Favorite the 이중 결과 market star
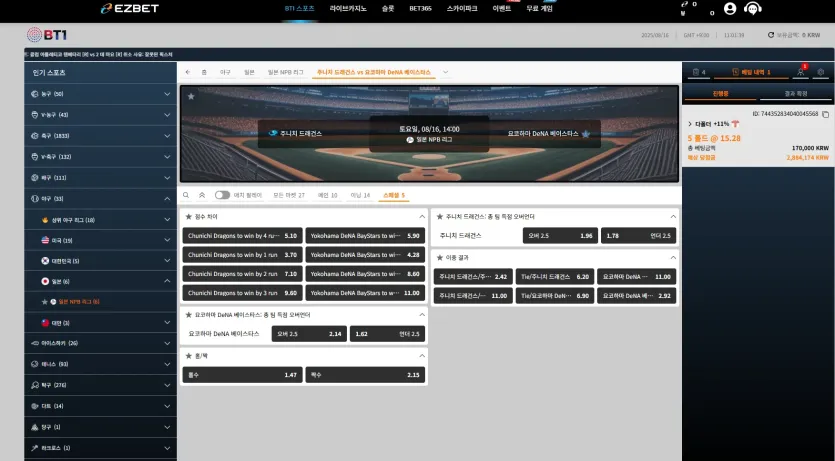This screenshot has height=461, width=835. pos(439,258)
